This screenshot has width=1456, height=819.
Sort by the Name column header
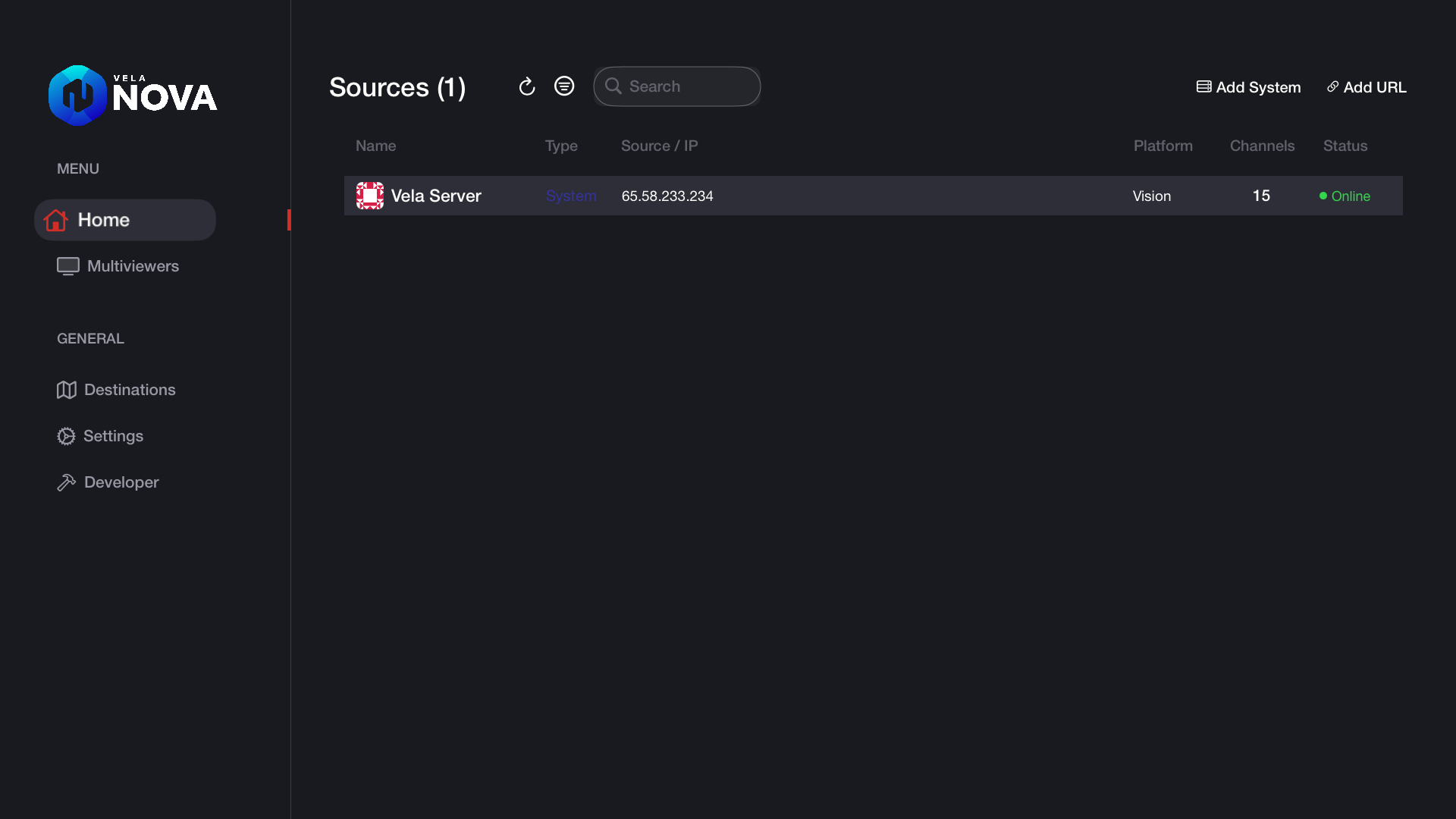click(x=376, y=146)
